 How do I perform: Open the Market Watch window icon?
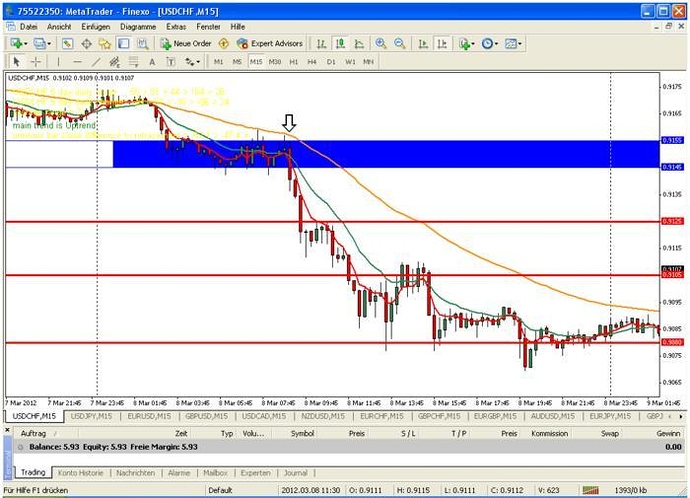point(67,44)
